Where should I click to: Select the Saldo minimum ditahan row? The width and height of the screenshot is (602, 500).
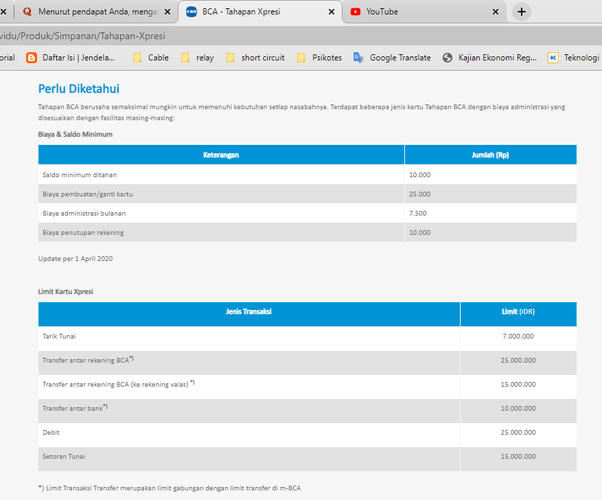307,175
